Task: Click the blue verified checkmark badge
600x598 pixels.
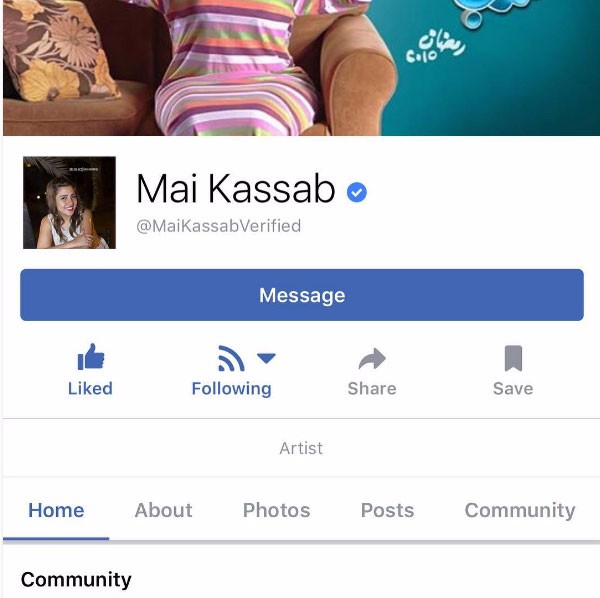Action: tap(357, 192)
